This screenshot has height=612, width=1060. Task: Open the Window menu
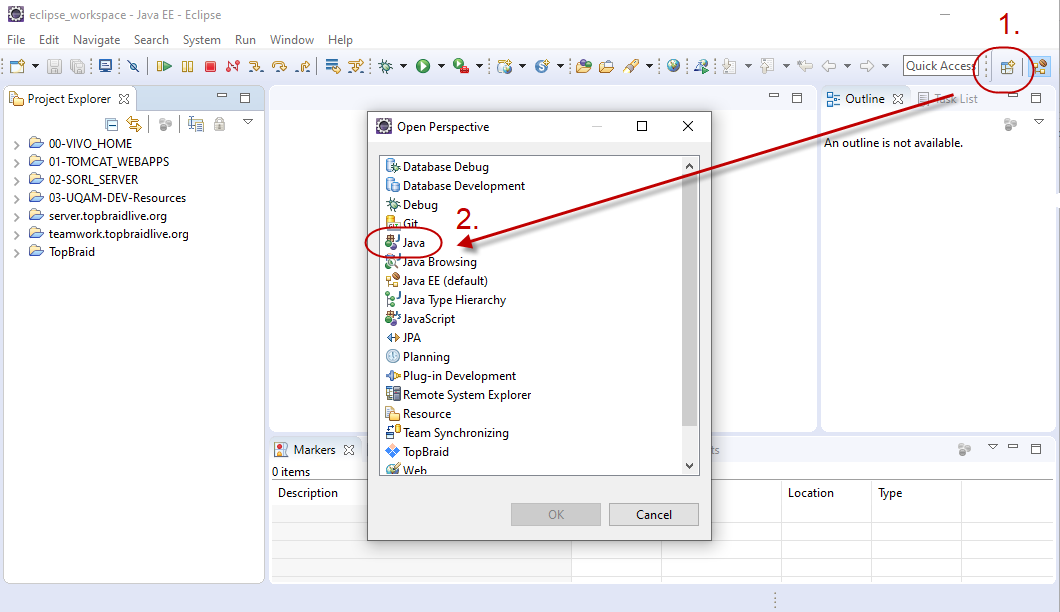click(292, 40)
